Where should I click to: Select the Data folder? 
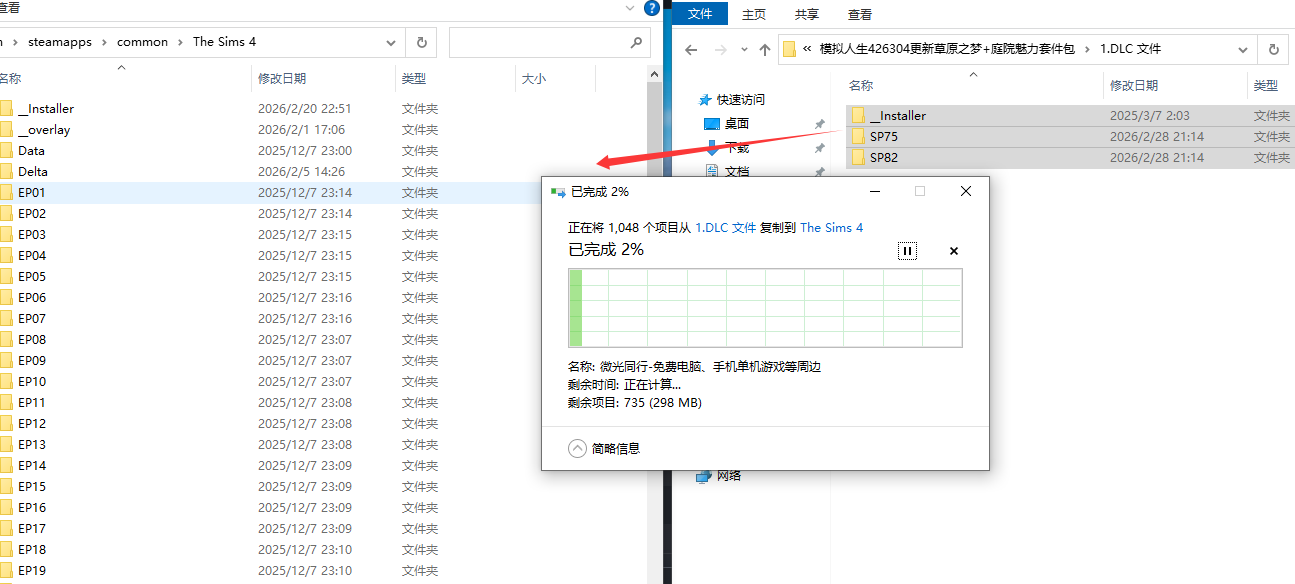pyautogui.click(x=31, y=150)
